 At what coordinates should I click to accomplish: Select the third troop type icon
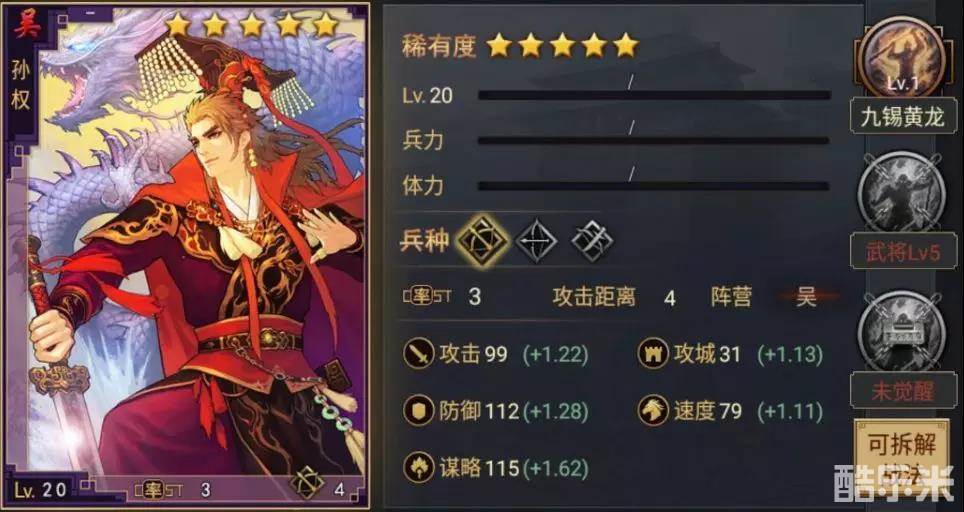(x=592, y=240)
